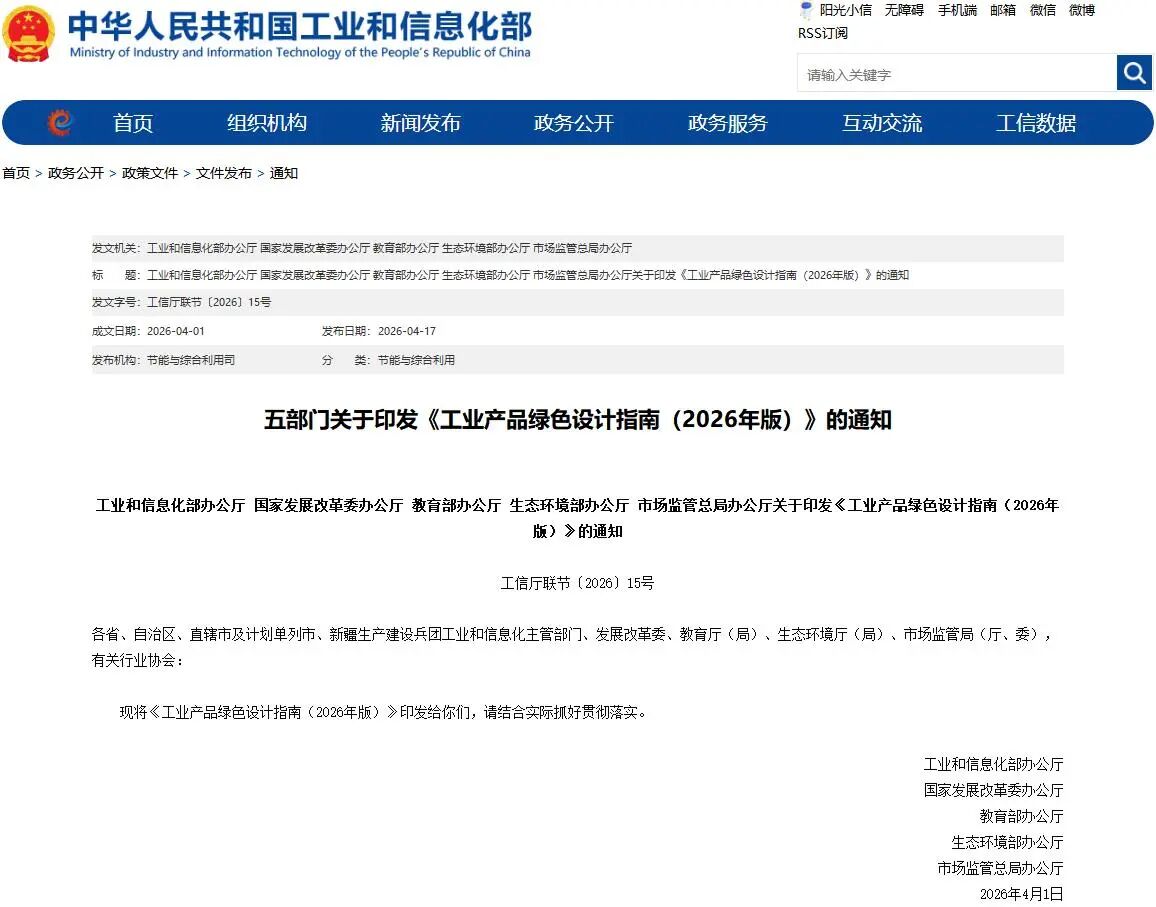Type in the 请输入关键字 search field
This screenshot has width=1156, height=907.
[x=957, y=74]
